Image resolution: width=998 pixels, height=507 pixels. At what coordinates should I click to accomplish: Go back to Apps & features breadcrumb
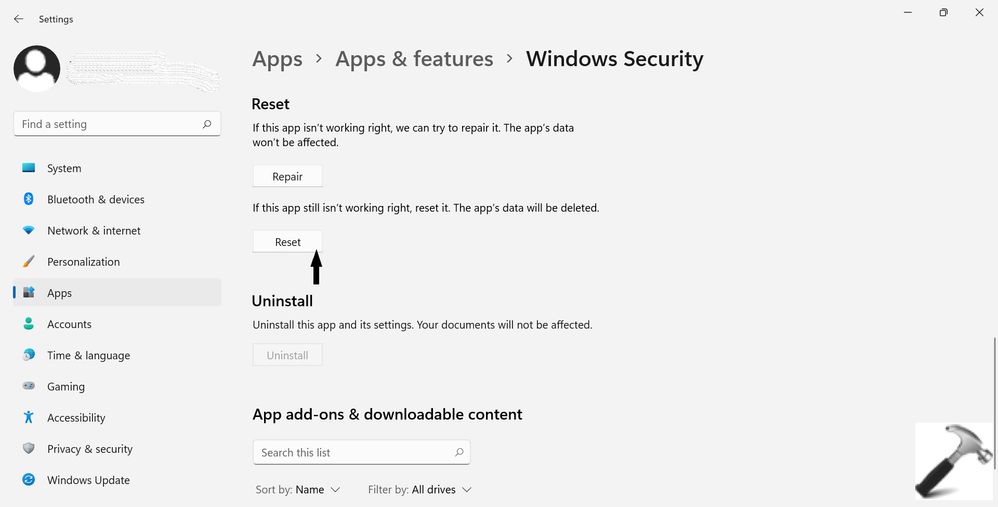[x=414, y=59]
